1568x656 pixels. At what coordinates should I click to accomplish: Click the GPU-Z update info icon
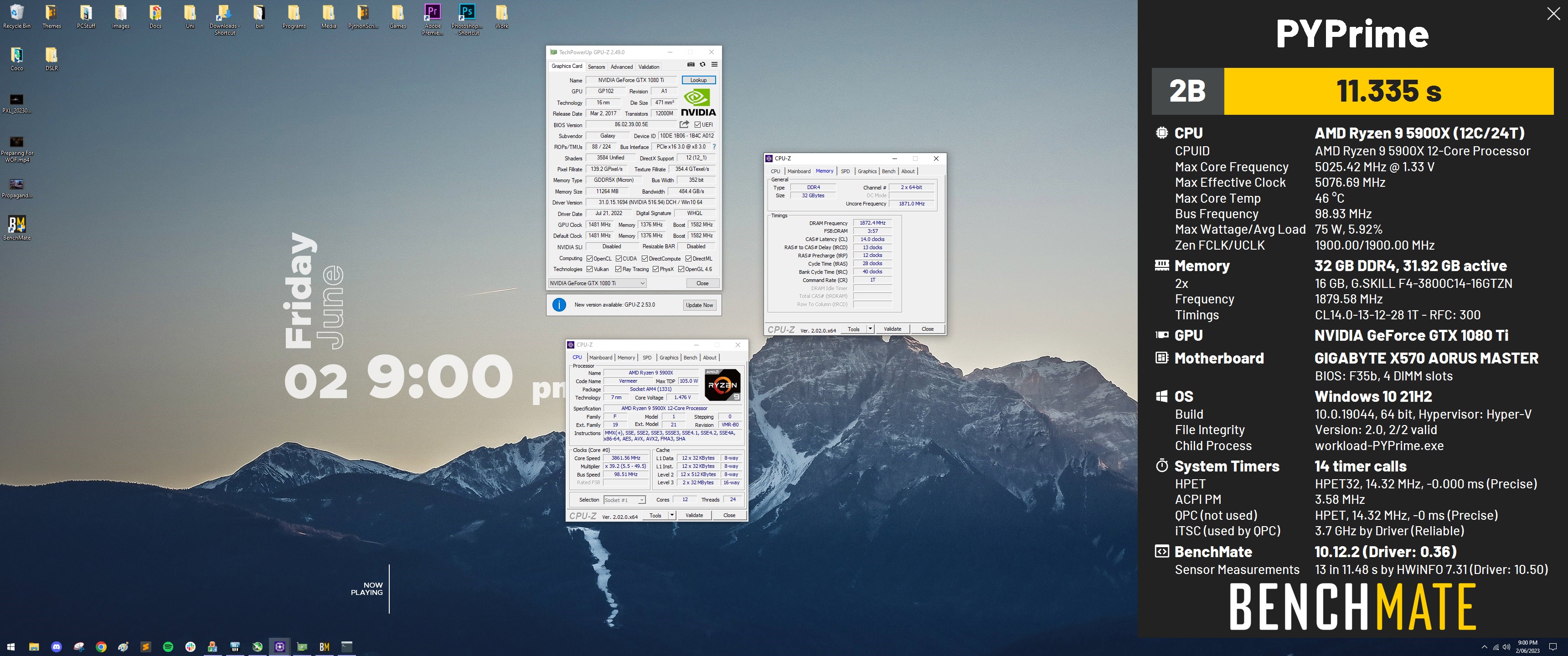point(559,305)
